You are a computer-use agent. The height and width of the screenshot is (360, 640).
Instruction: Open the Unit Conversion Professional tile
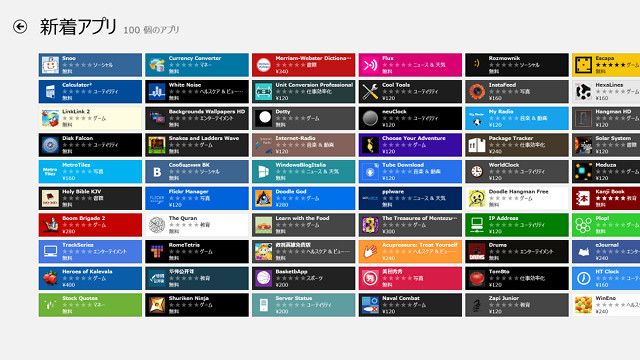point(304,91)
